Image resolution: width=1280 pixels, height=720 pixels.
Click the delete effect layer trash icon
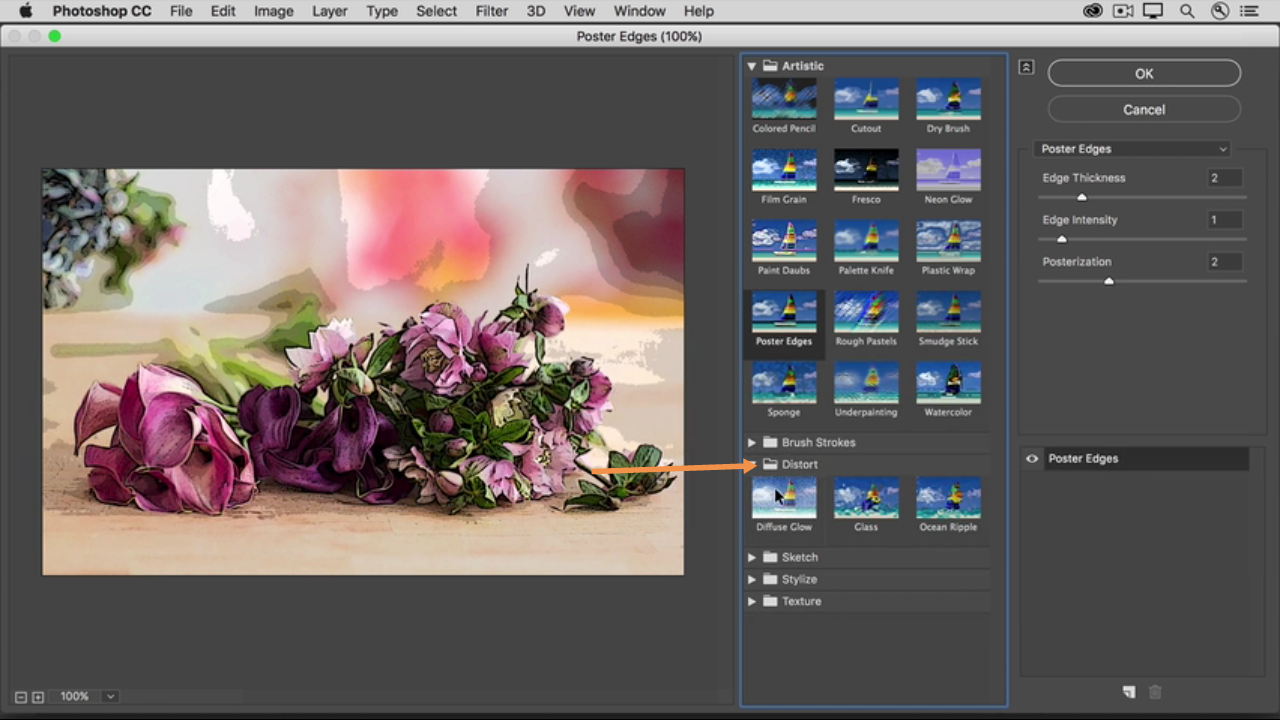(x=1155, y=692)
